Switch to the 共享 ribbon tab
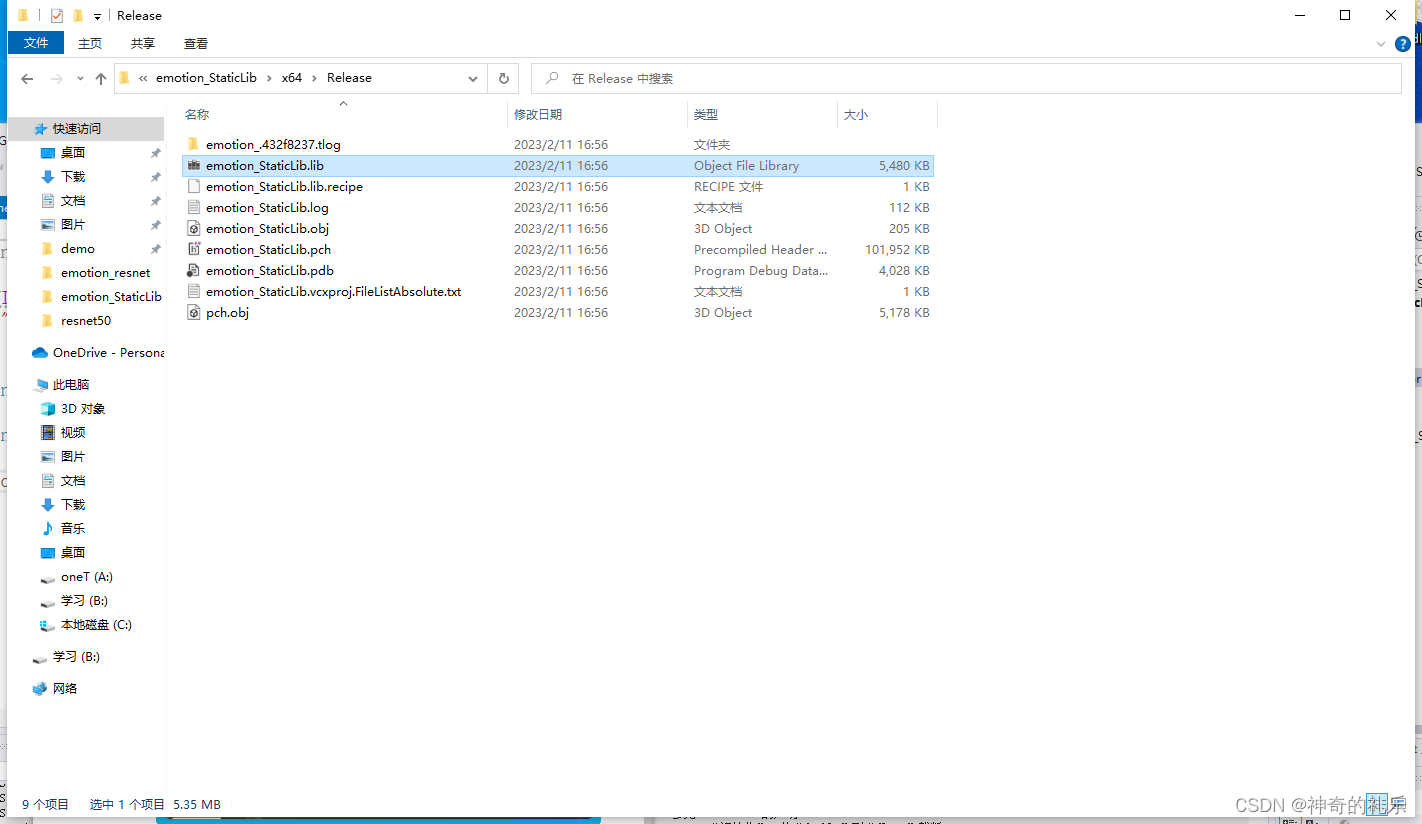This screenshot has width=1422, height=824. [143, 43]
